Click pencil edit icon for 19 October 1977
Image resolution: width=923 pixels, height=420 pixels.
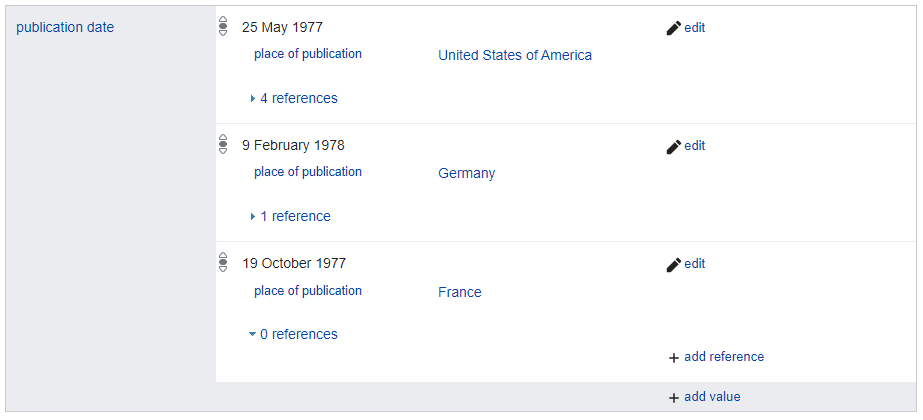[x=674, y=264]
